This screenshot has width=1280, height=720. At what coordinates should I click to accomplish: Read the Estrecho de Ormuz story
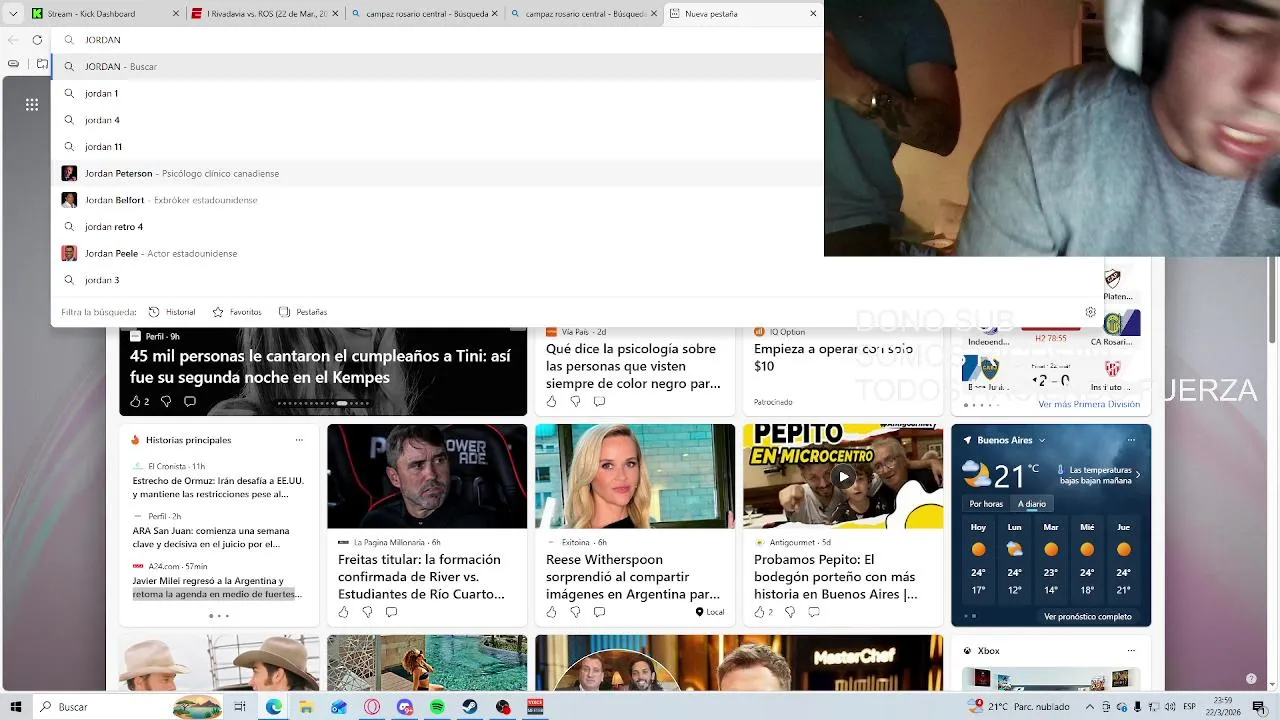coord(218,487)
